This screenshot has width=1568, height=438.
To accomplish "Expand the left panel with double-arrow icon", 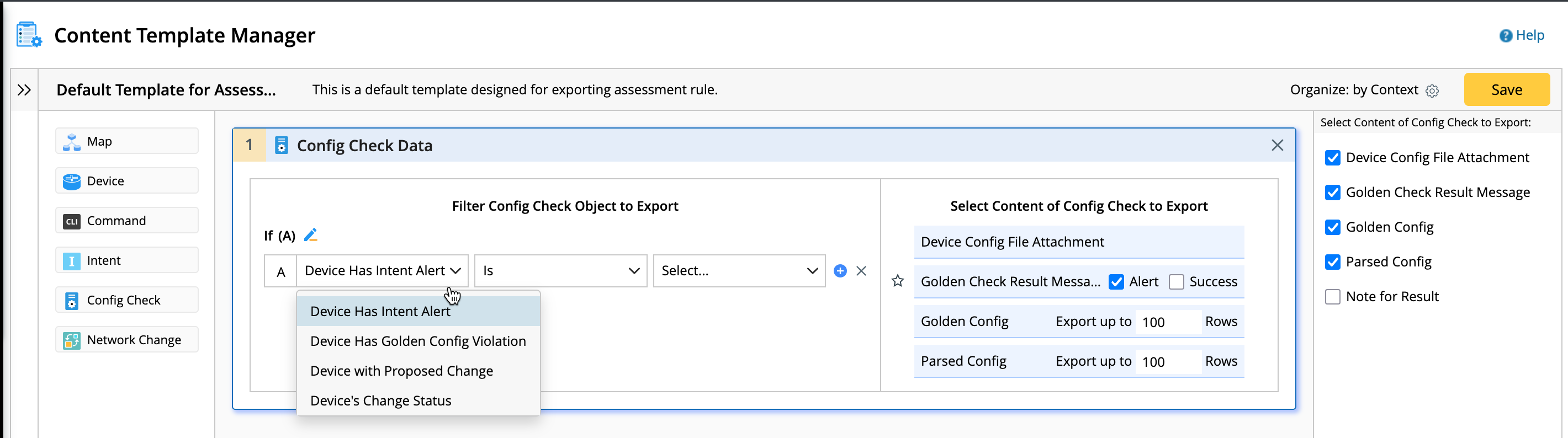I will click(24, 90).
